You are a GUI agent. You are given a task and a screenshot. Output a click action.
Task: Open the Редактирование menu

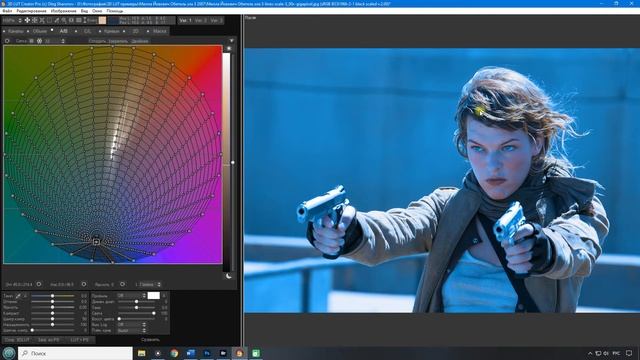coord(31,11)
